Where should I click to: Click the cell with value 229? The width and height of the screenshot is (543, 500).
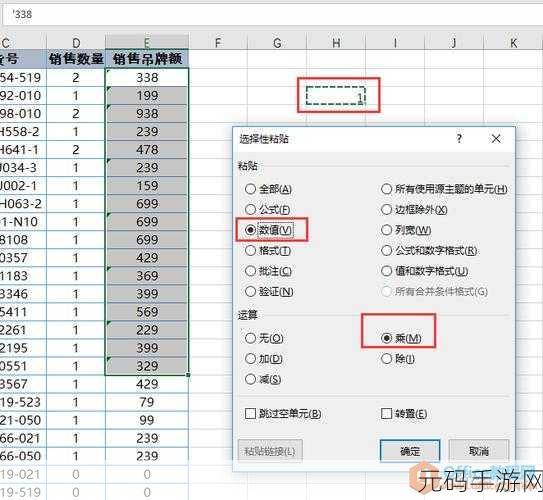147,330
